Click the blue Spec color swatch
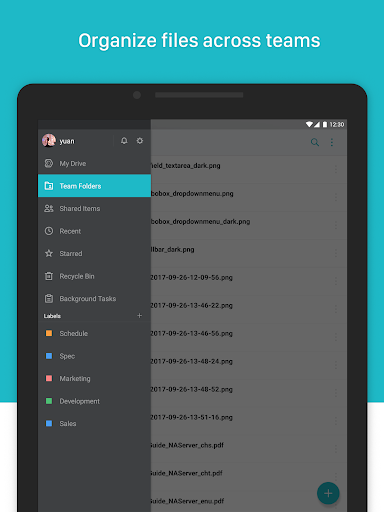This screenshot has width=384, height=512. coord(49,356)
